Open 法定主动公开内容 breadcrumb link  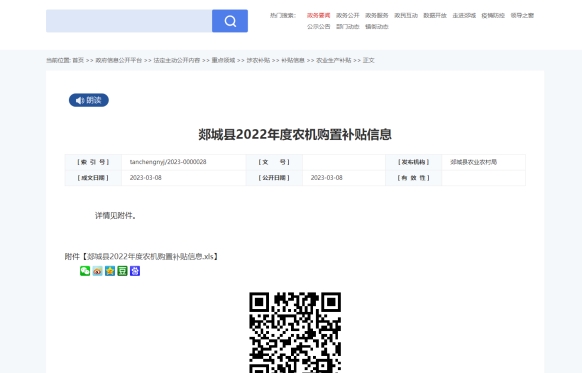tap(177, 60)
